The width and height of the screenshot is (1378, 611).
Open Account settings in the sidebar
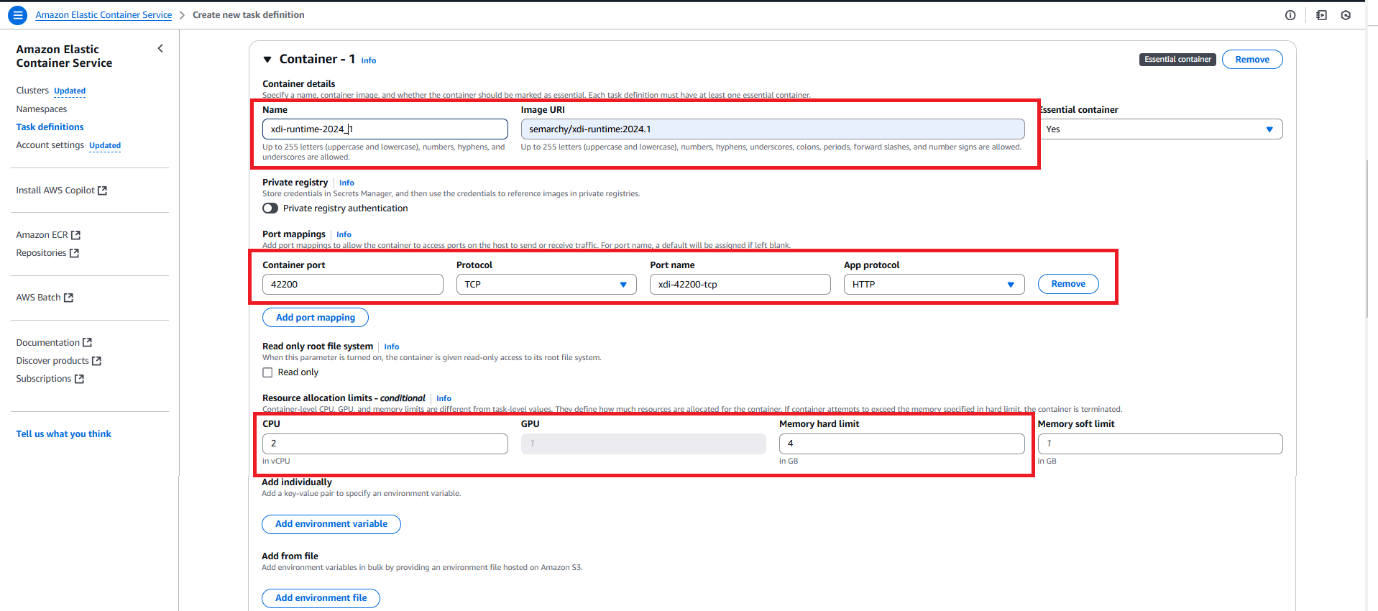click(50, 145)
